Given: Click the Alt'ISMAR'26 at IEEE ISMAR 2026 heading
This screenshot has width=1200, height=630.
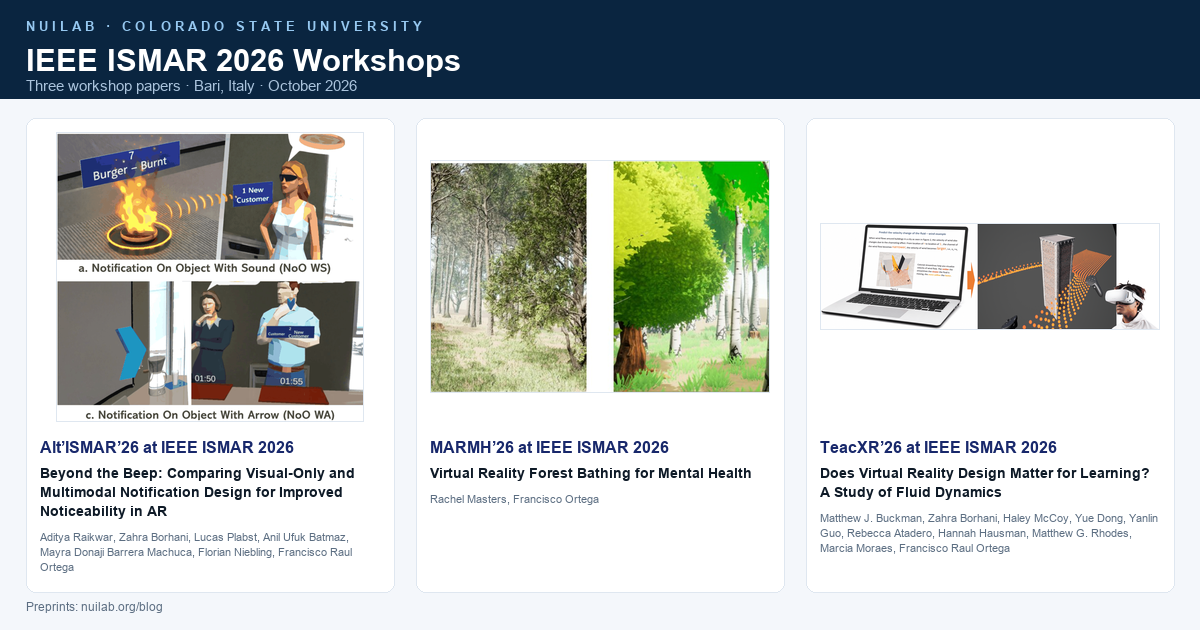Looking at the screenshot, I should click(x=167, y=447).
